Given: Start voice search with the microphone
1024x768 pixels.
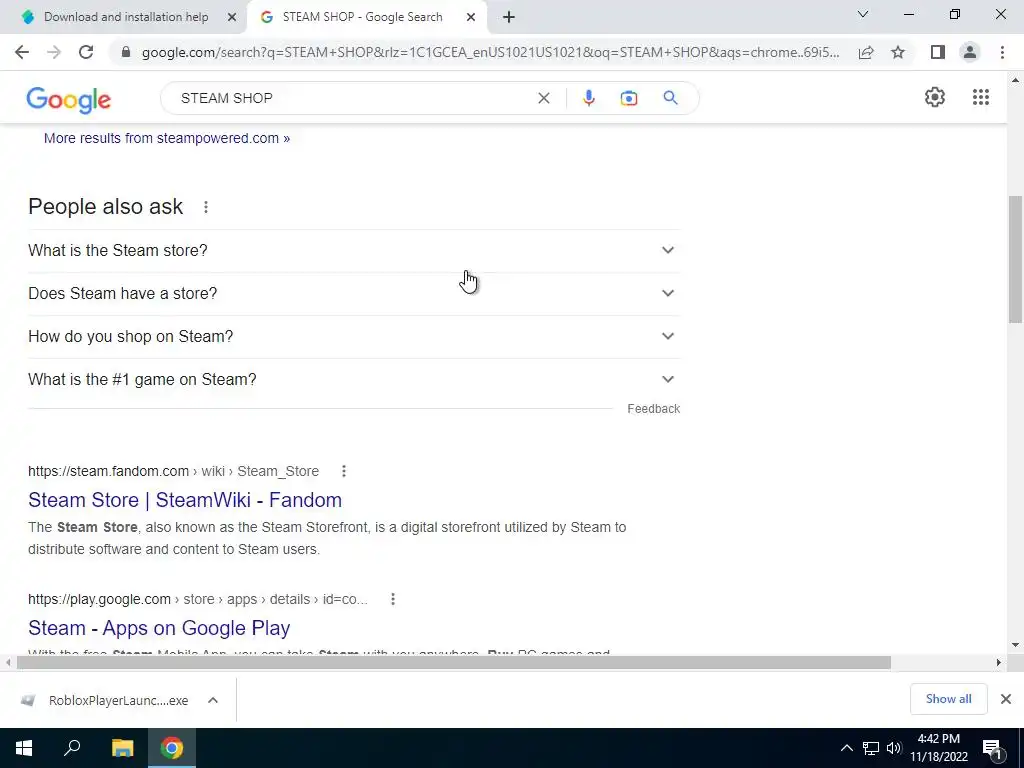Looking at the screenshot, I should [588, 98].
